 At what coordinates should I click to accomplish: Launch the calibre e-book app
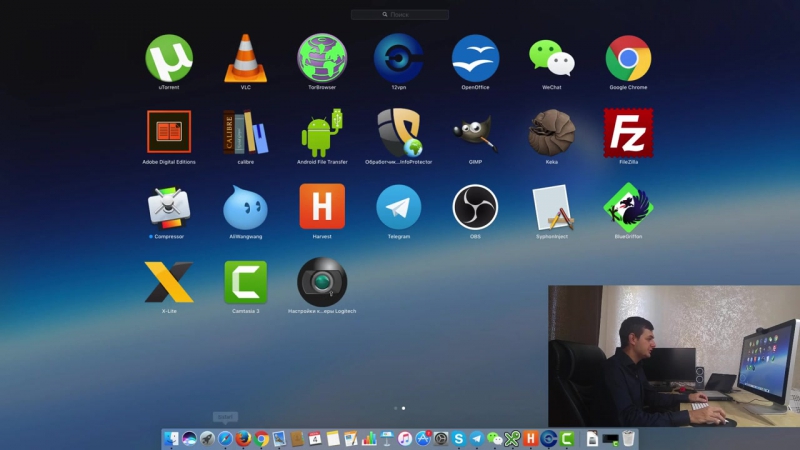(x=245, y=132)
